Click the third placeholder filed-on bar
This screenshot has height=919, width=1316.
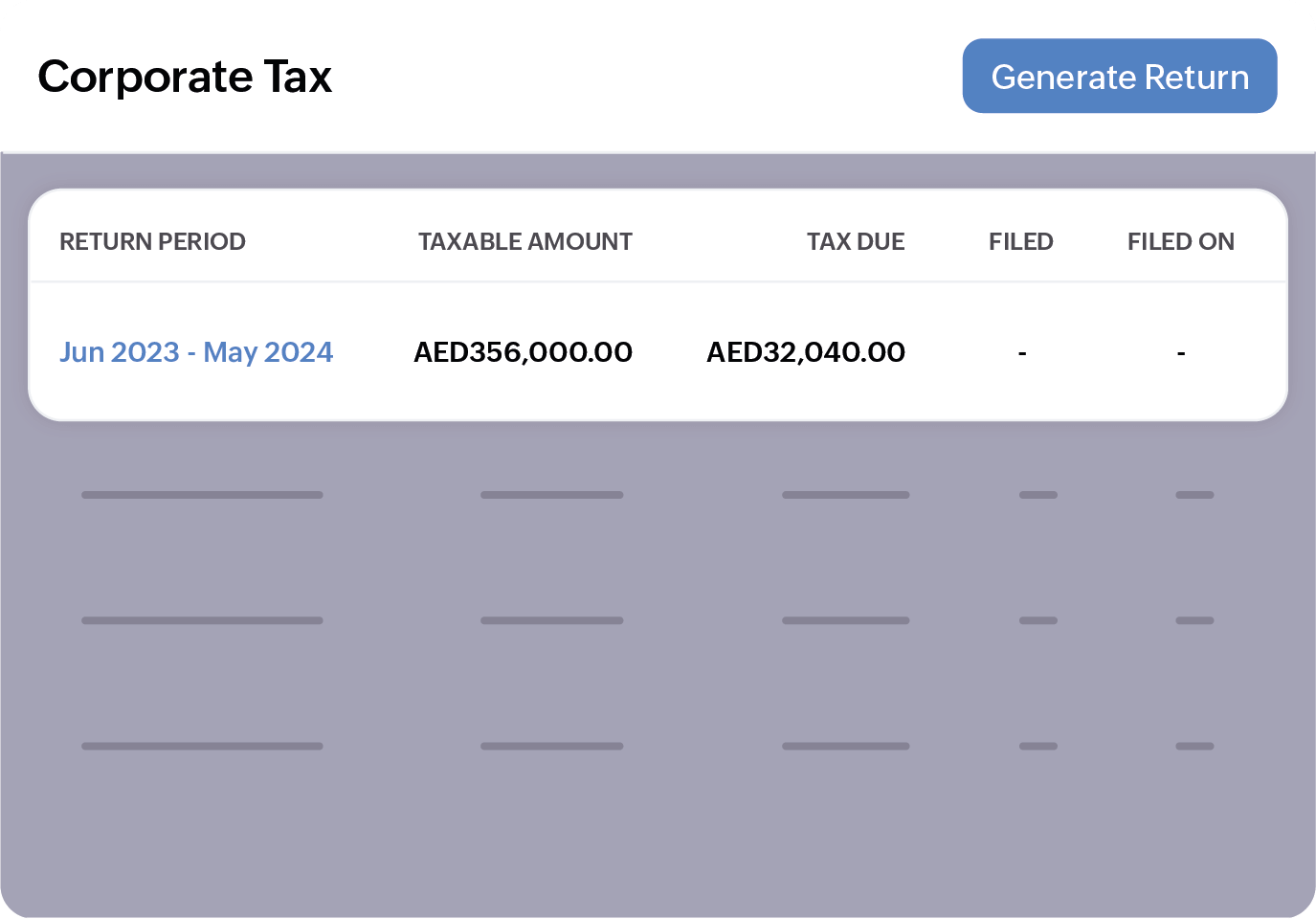click(1195, 745)
